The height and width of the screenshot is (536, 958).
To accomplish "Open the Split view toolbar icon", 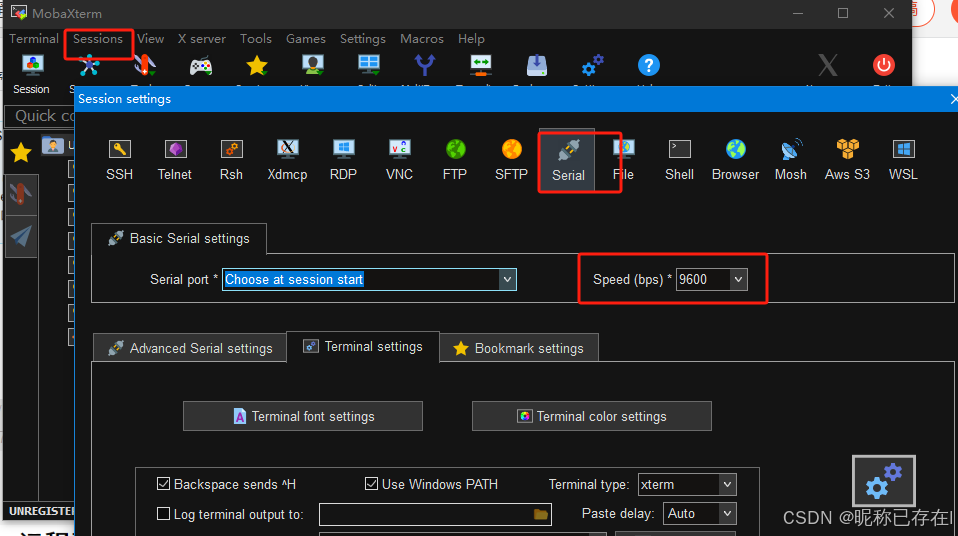I will pyautogui.click(x=369, y=64).
